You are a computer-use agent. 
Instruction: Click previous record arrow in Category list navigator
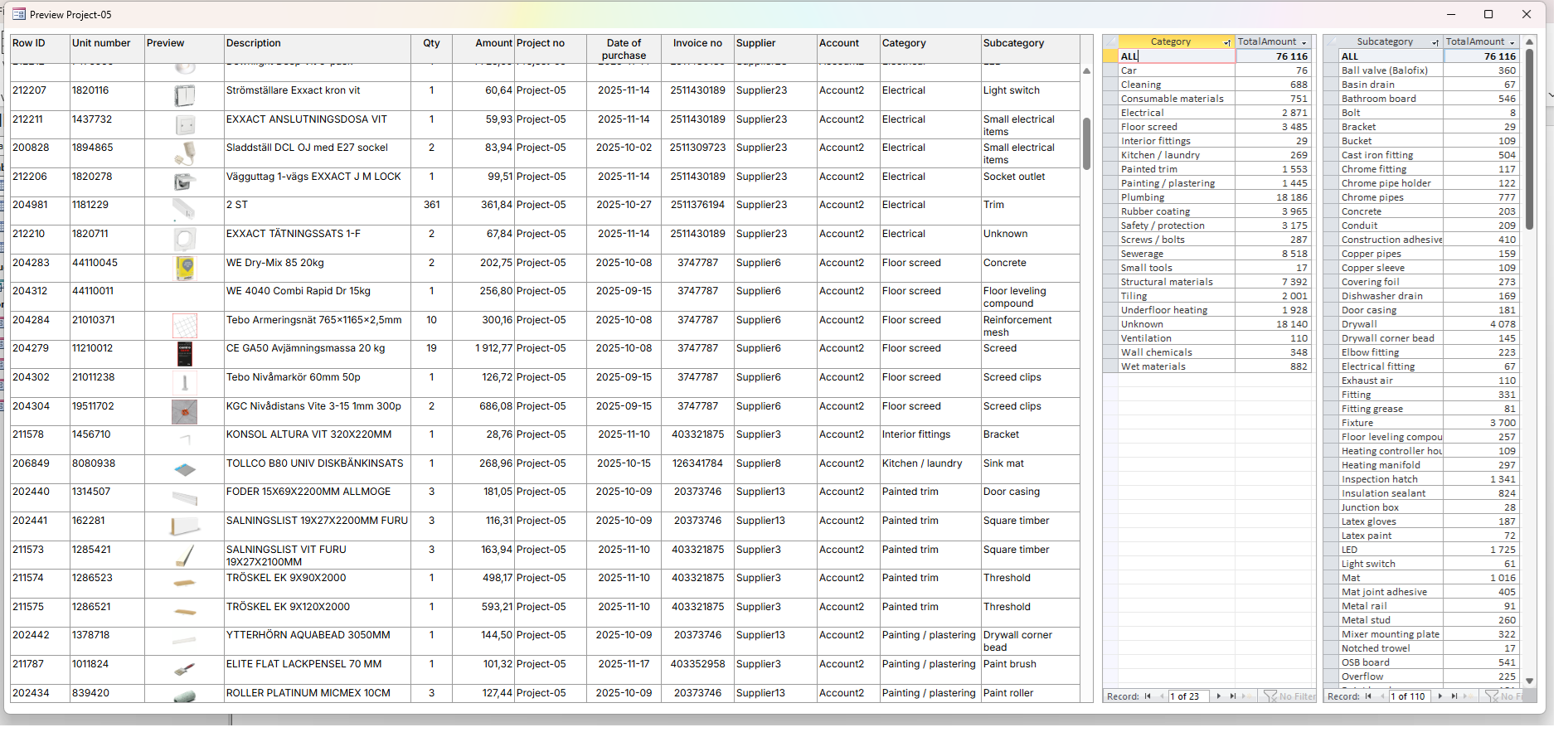[x=1162, y=696]
